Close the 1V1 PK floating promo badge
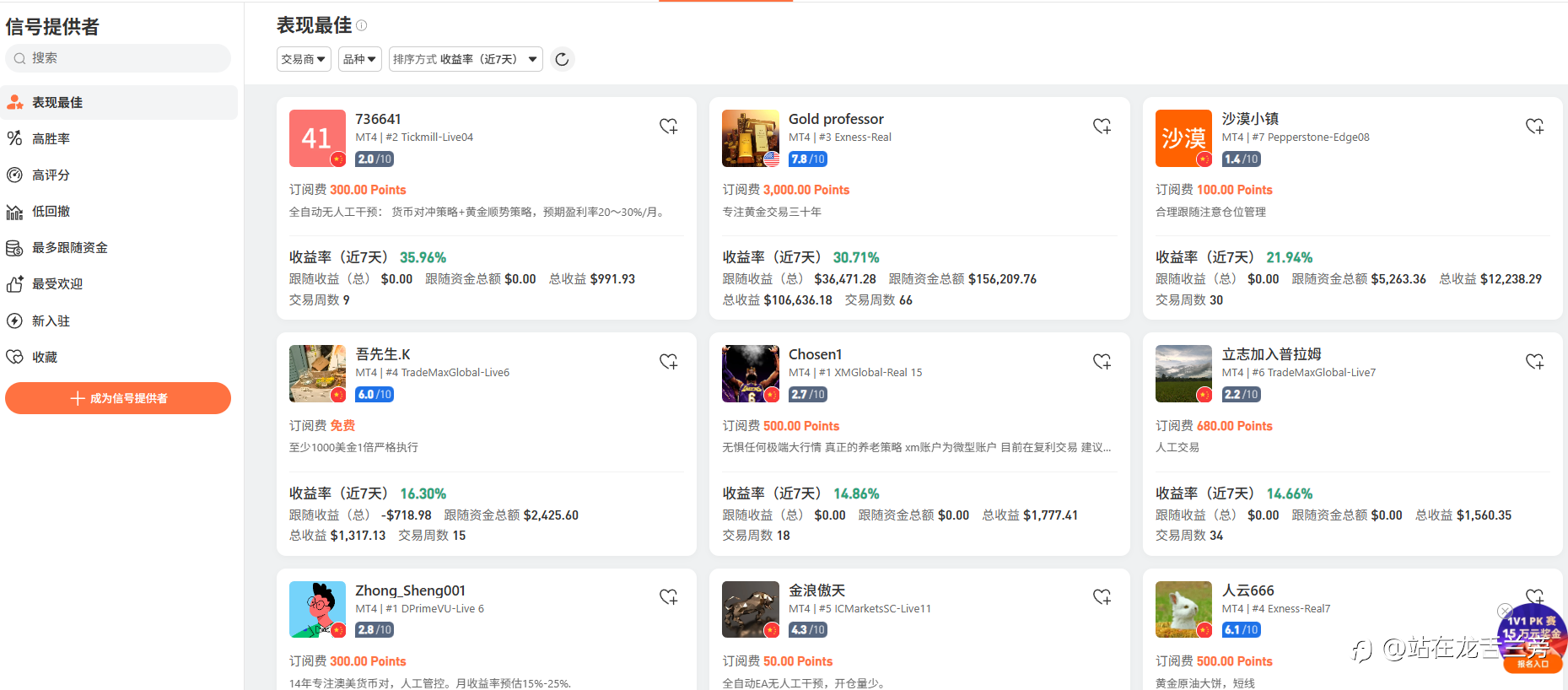Image resolution: width=1568 pixels, height=690 pixels. pyautogui.click(x=1505, y=611)
